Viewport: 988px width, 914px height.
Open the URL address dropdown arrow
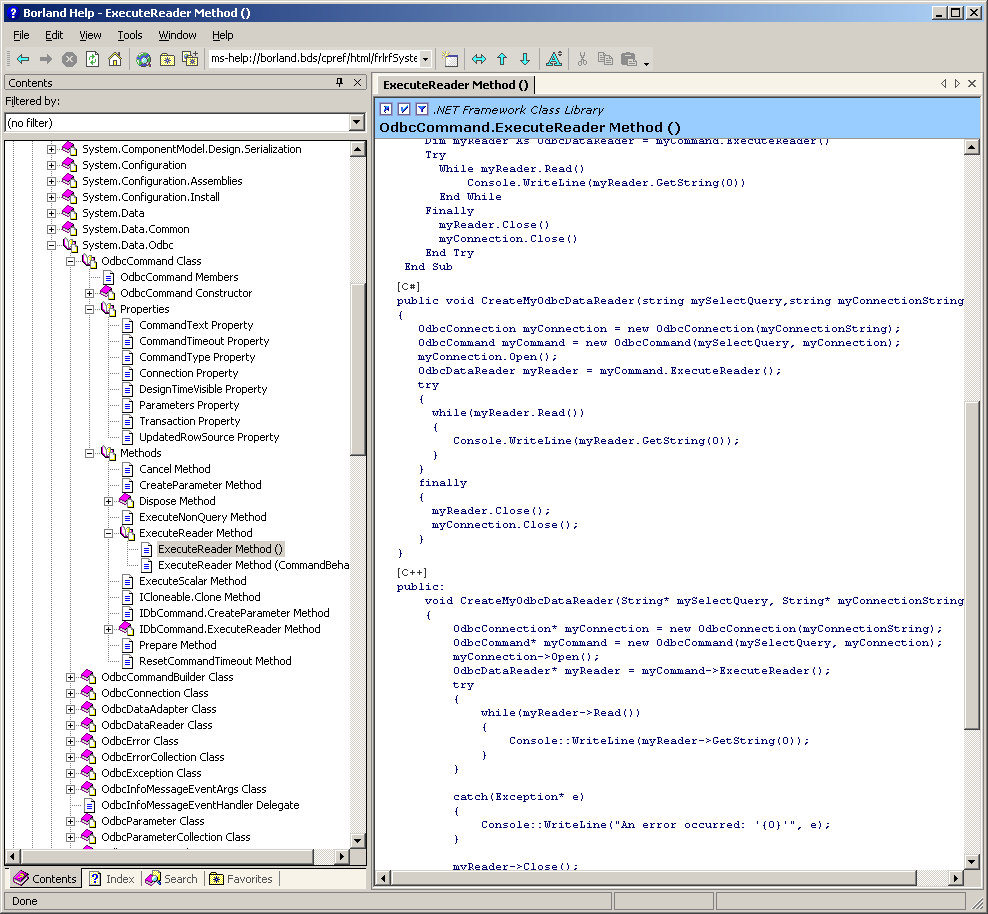coord(426,59)
